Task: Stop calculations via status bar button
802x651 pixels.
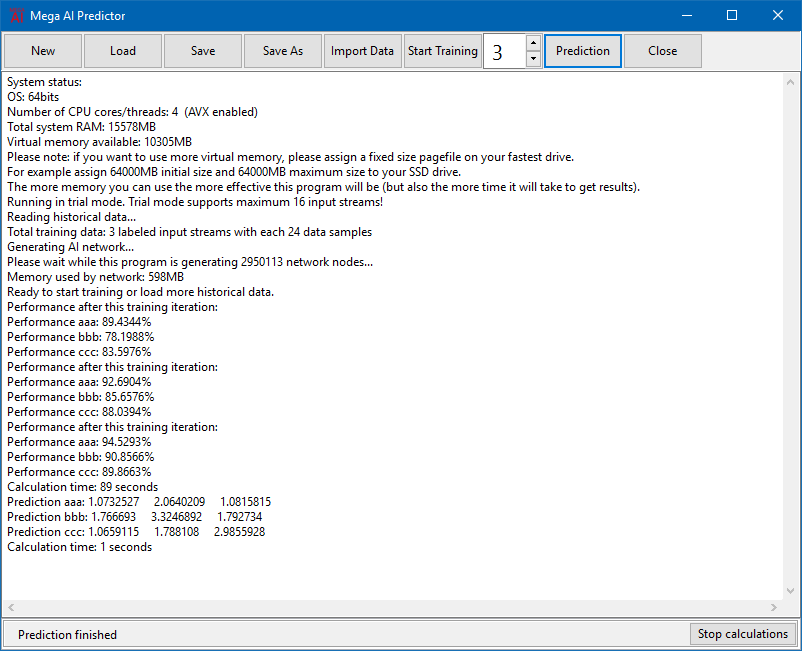Action: pyautogui.click(x=743, y=634)
